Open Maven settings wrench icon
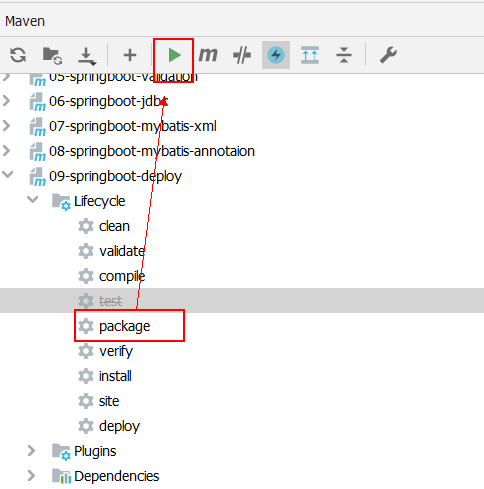Viewport: 484px width, 489px height. [388, 55]
